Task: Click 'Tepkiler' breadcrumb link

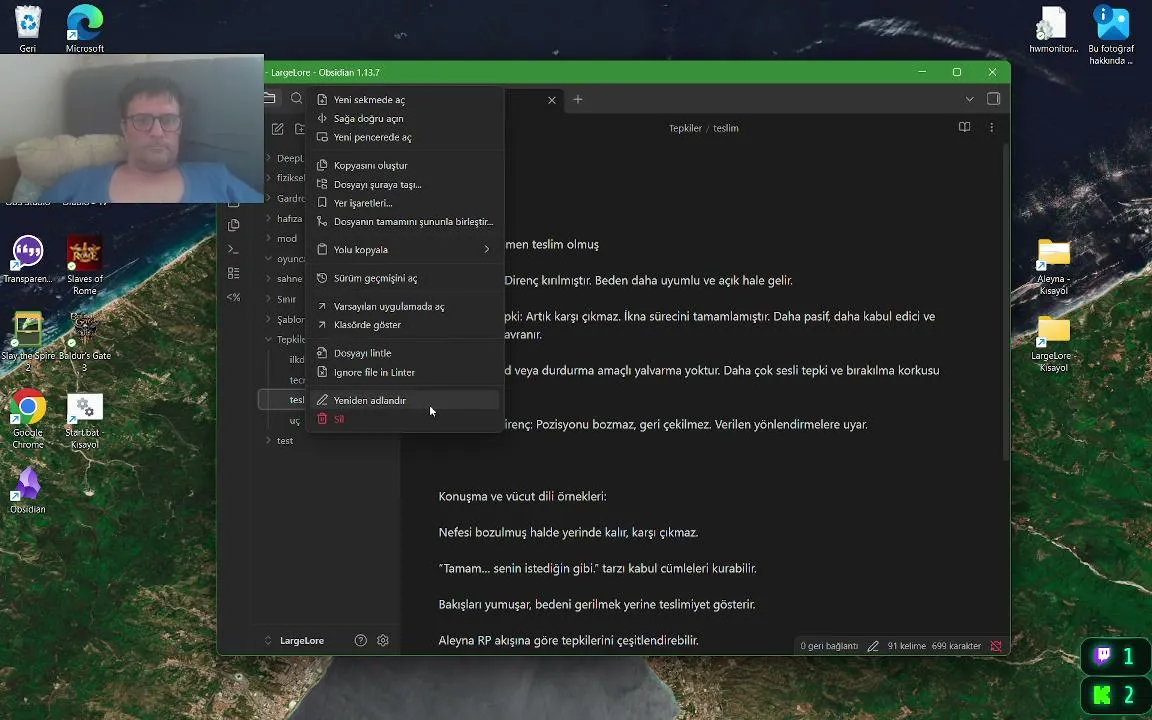Action: pyautogui.click(x=685, y=128)
